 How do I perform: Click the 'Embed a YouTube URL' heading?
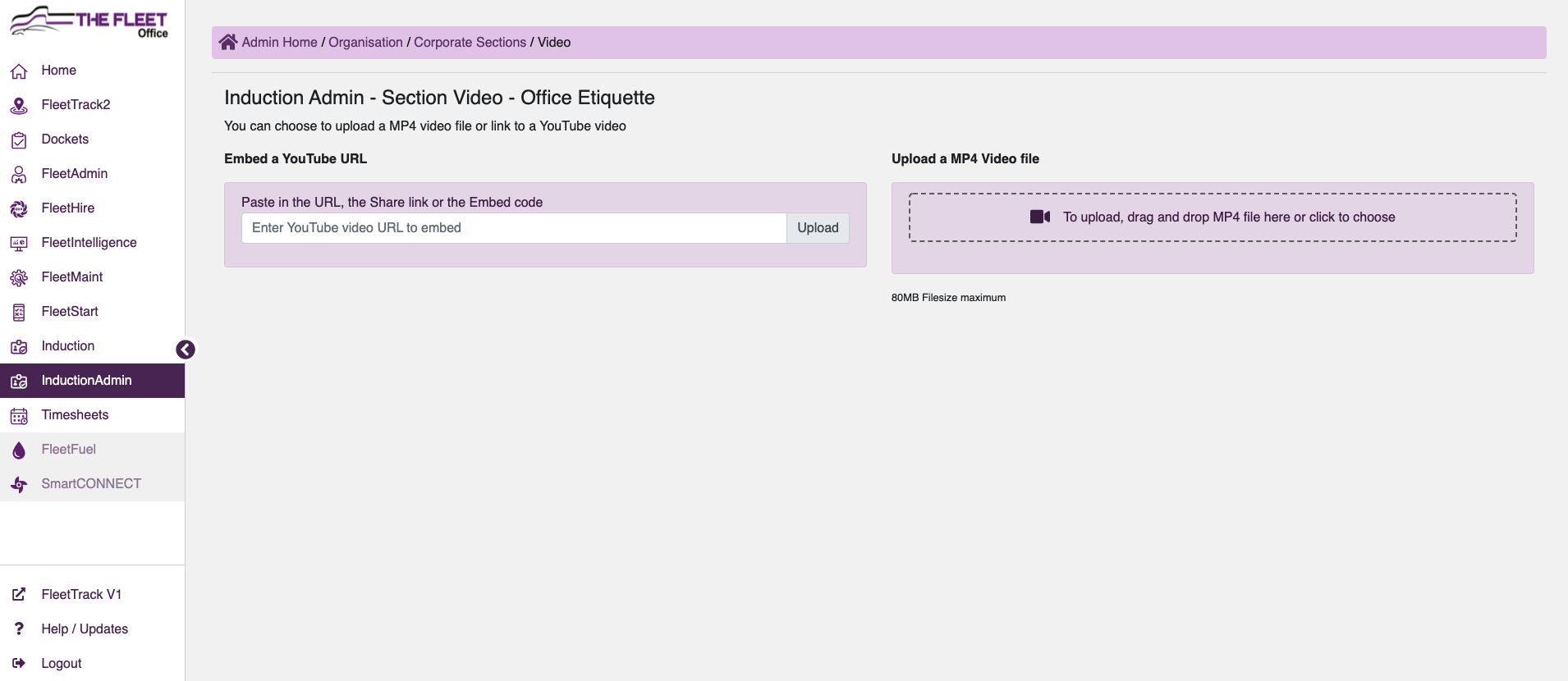(296, 159)
